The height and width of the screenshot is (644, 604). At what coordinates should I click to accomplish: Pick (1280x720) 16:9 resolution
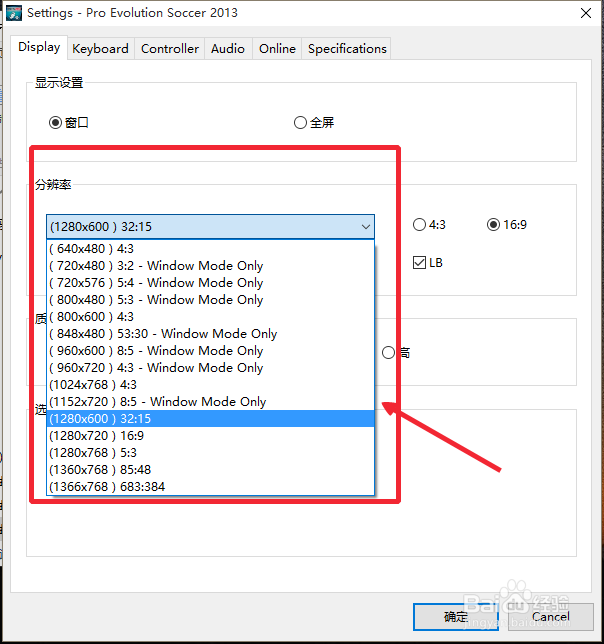coord(211,436)
